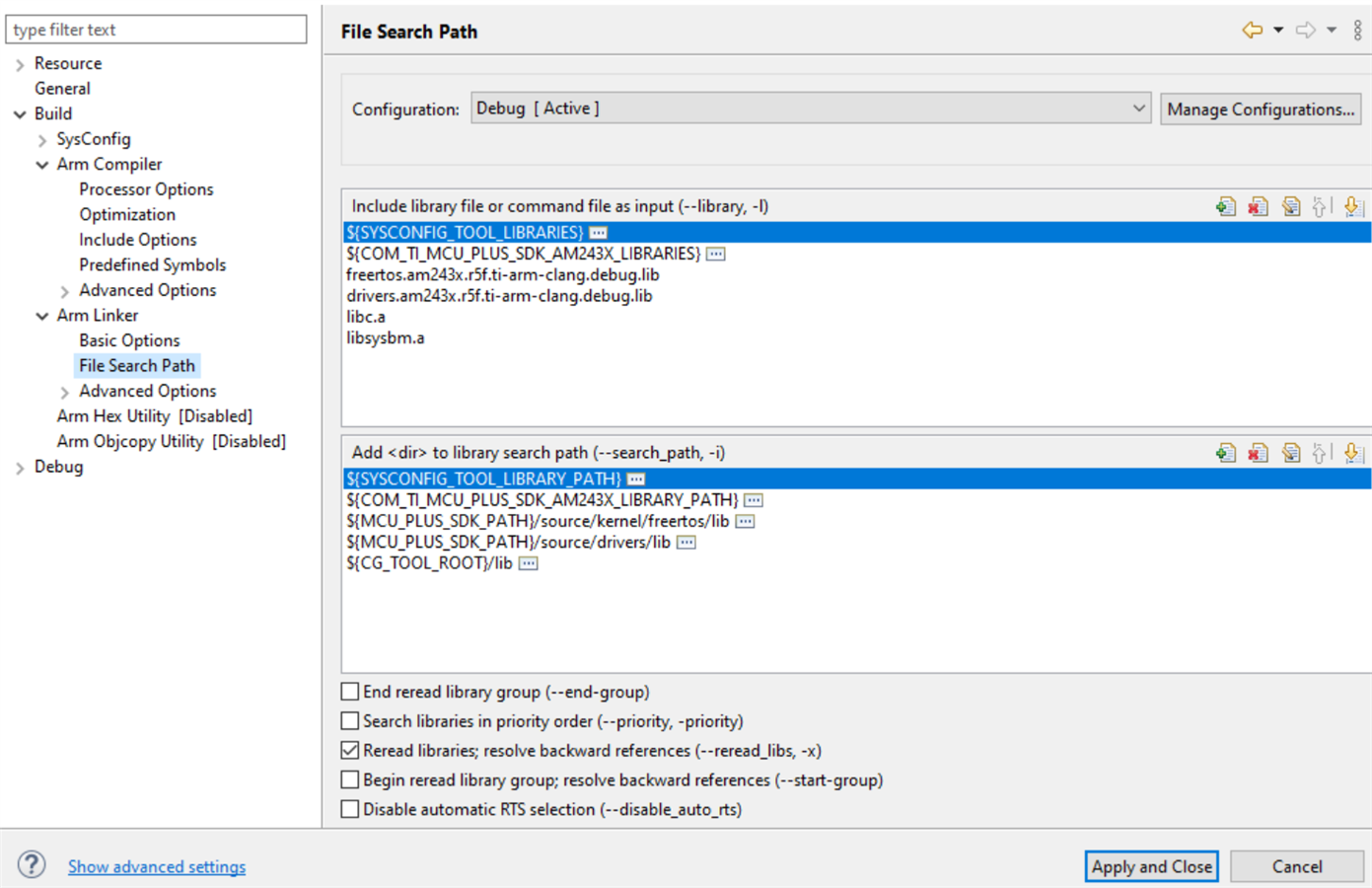Open the three-dot view menu icon
This screenshot has width=1372, height=888.
click(1357, 31)
